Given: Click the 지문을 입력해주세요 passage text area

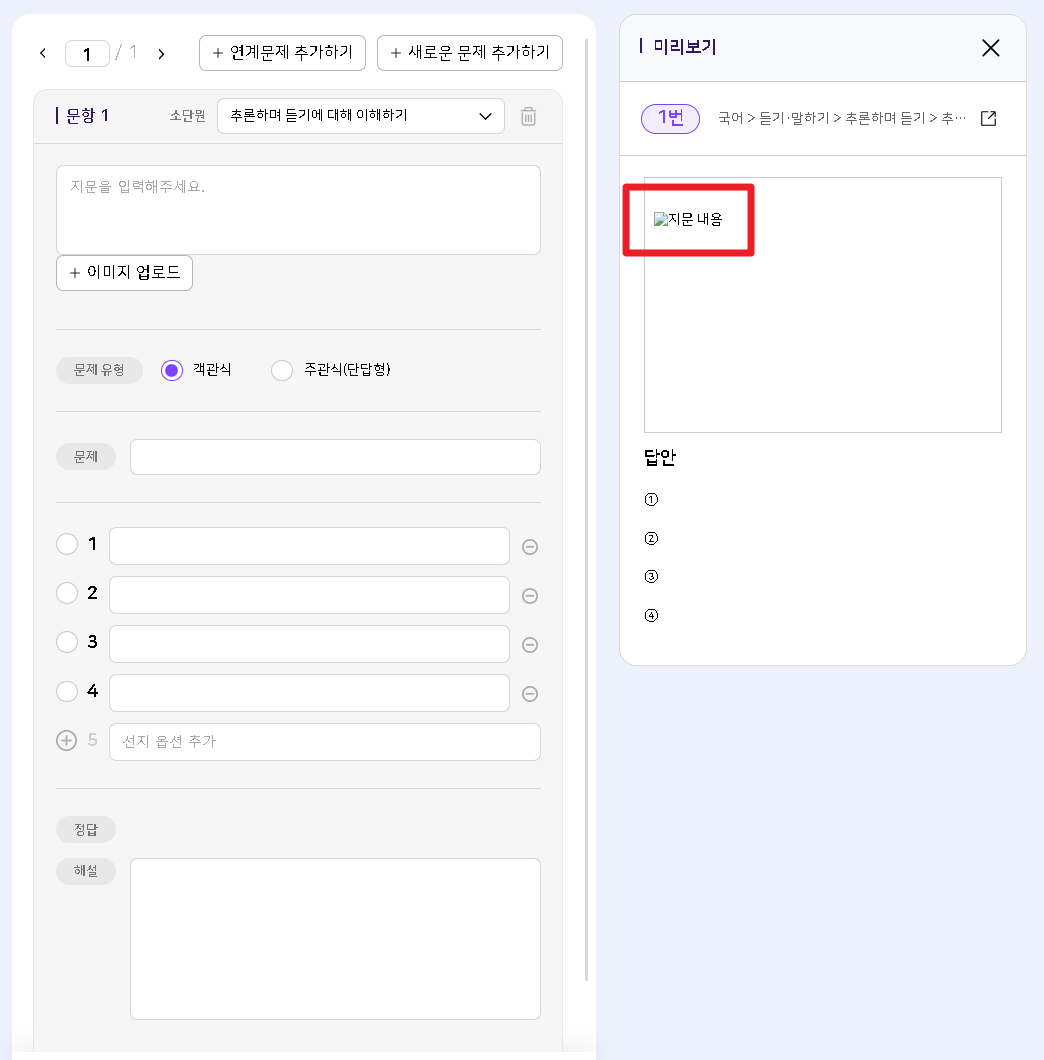Looking at the screenshot, I should point(298,210).
